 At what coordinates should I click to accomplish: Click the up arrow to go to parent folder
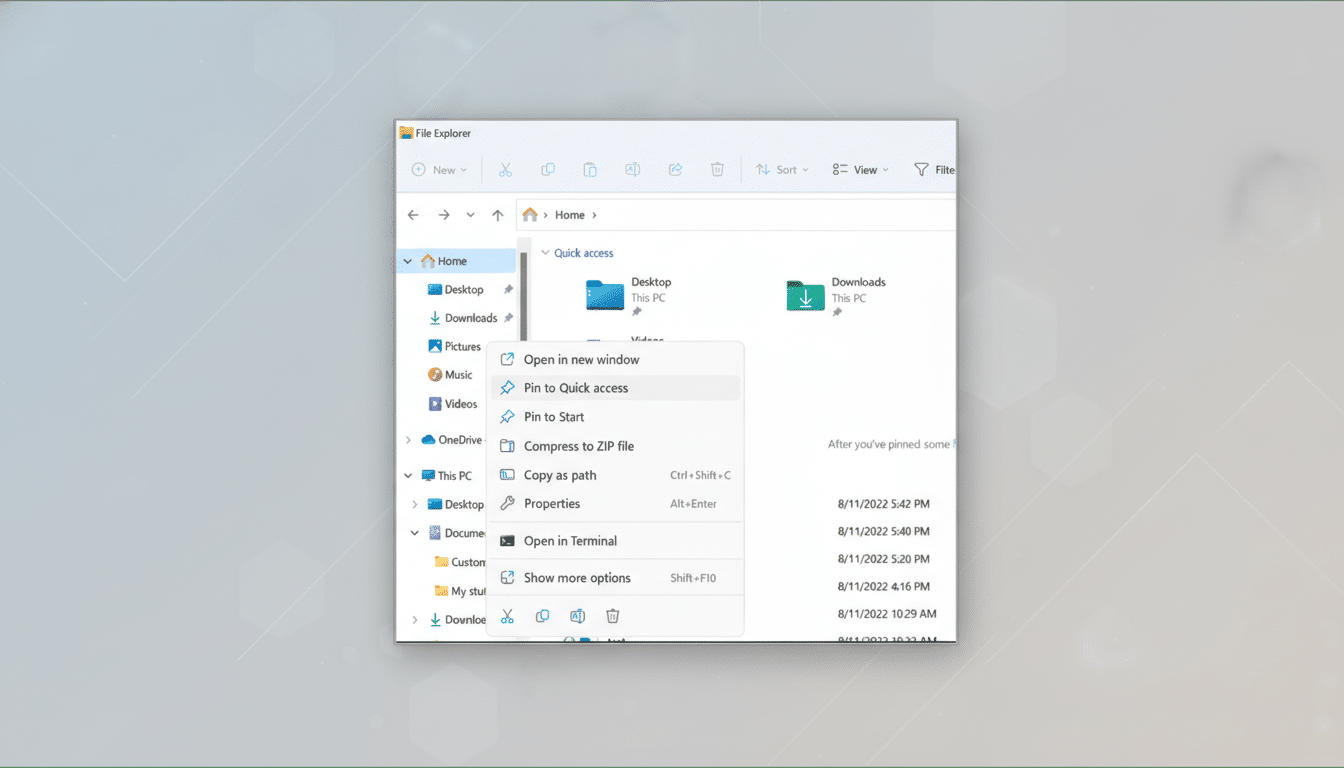point(497,214)
